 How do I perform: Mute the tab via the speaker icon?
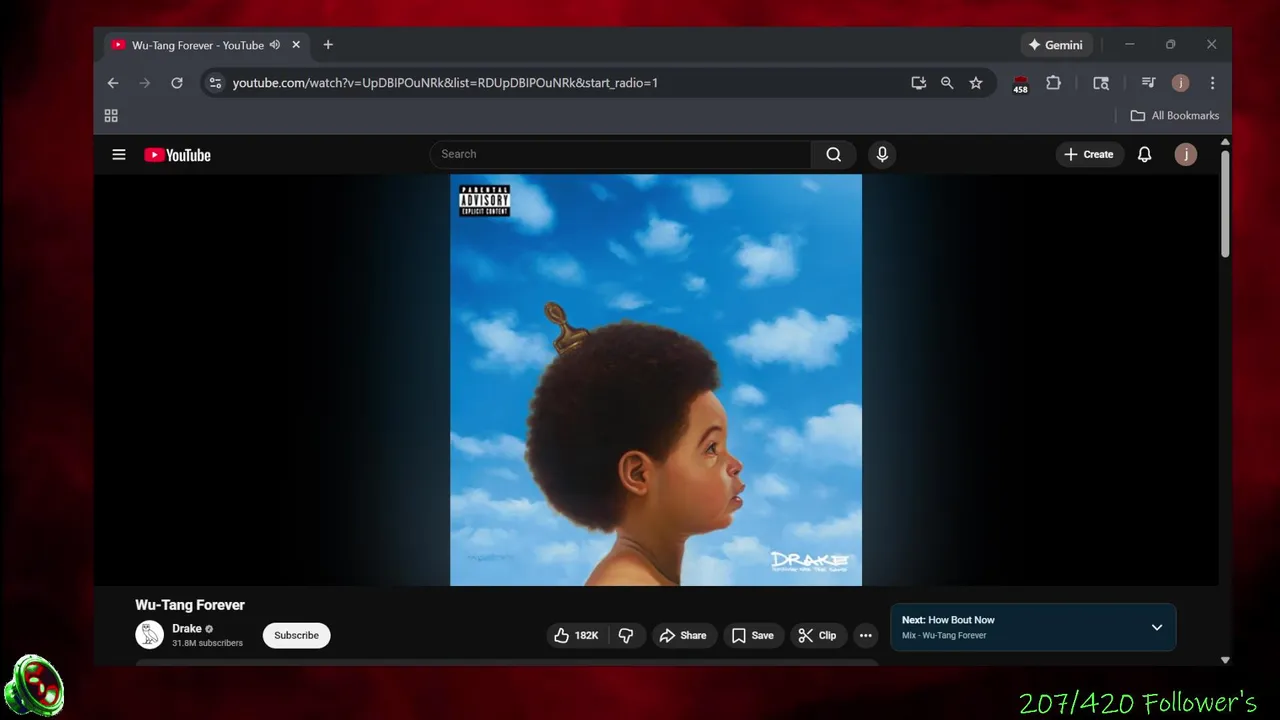[x=275, y=45]
